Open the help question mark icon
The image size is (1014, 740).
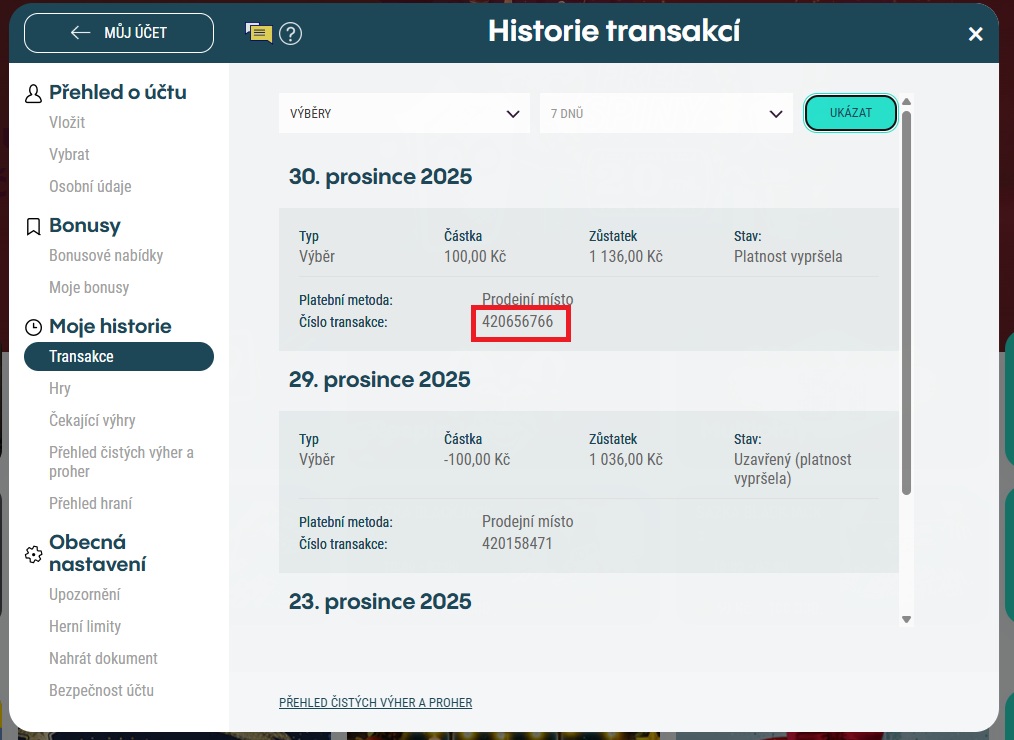click(x=290, y=33)
